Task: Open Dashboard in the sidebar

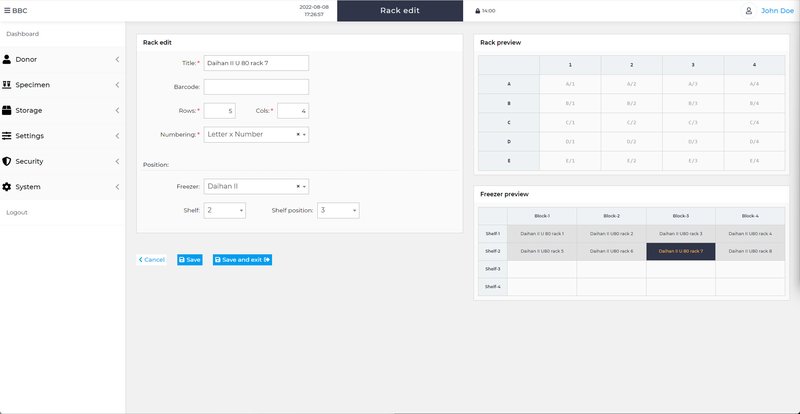Action: pos(22,34)
